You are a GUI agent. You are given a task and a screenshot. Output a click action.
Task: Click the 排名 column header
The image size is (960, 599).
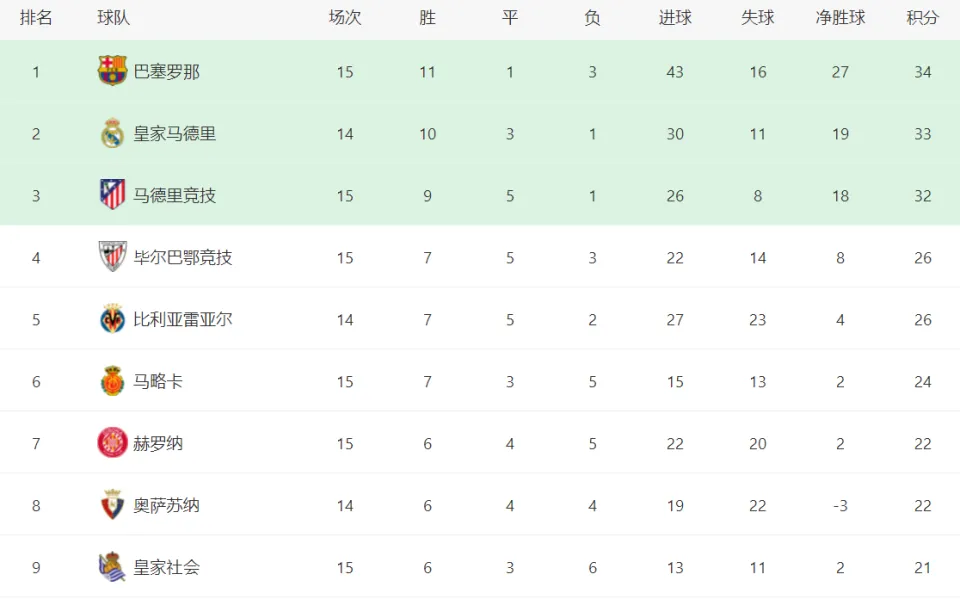pyautogui.click(x=36, y=18)
